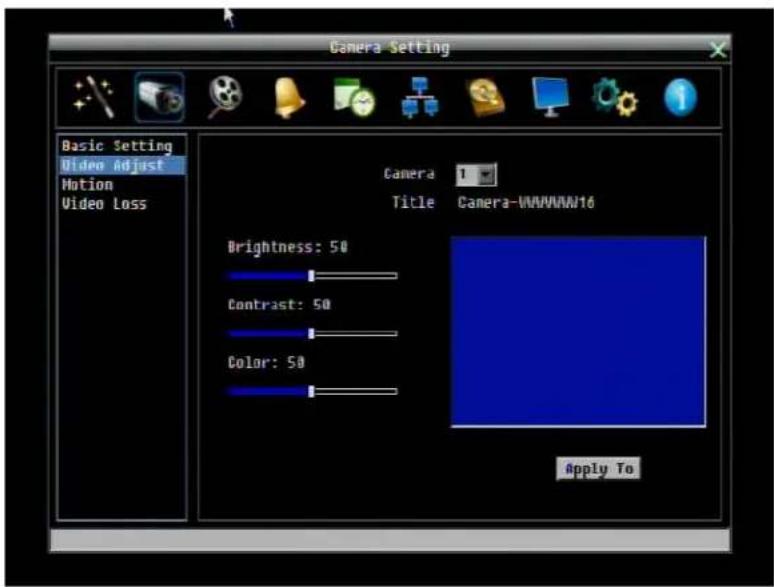Open the film reel record settings icon

tap(225, 97)
